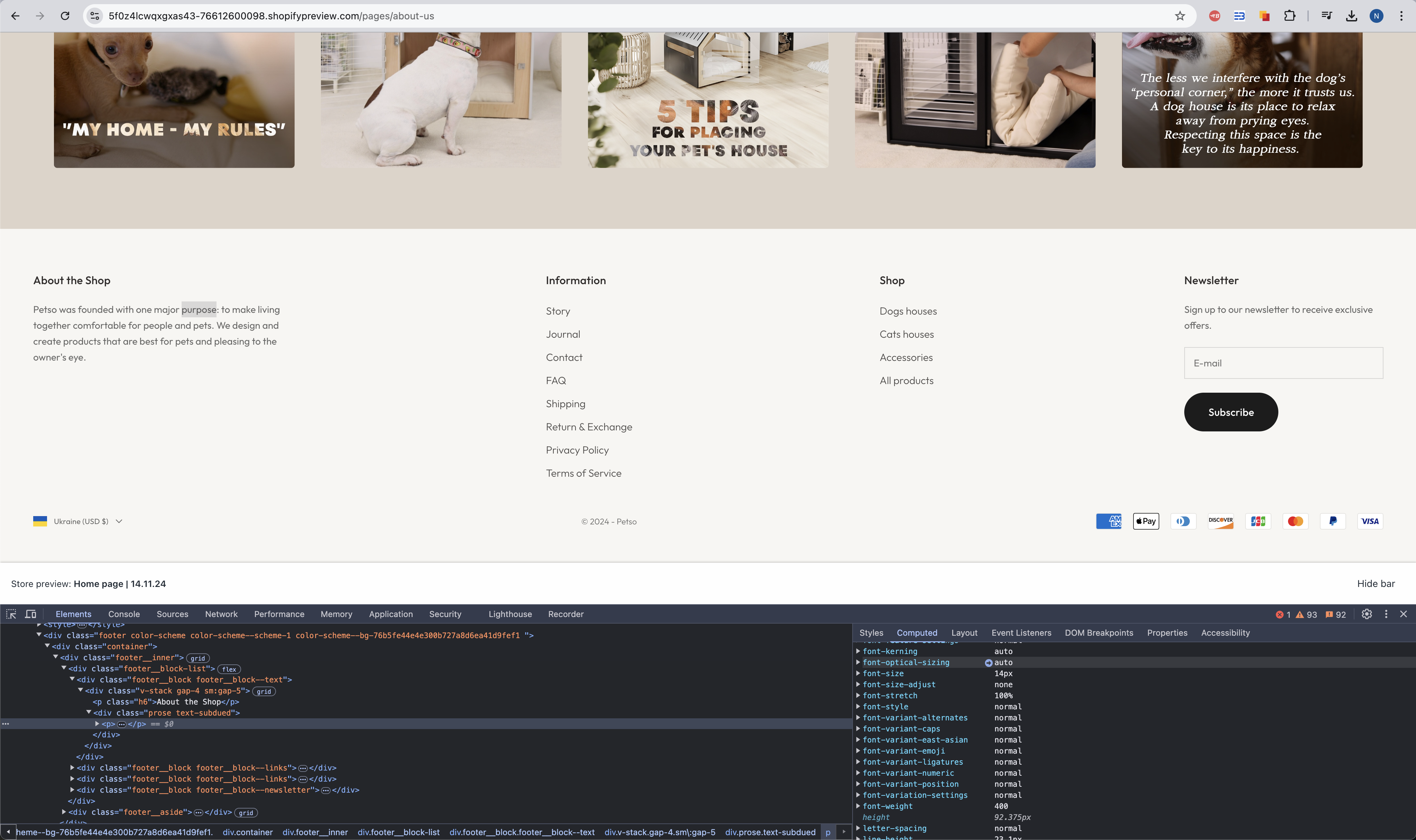1416x840 pixels.
Task: Toggle the device toolbar icon in DevTools
Action: (30, 614)
